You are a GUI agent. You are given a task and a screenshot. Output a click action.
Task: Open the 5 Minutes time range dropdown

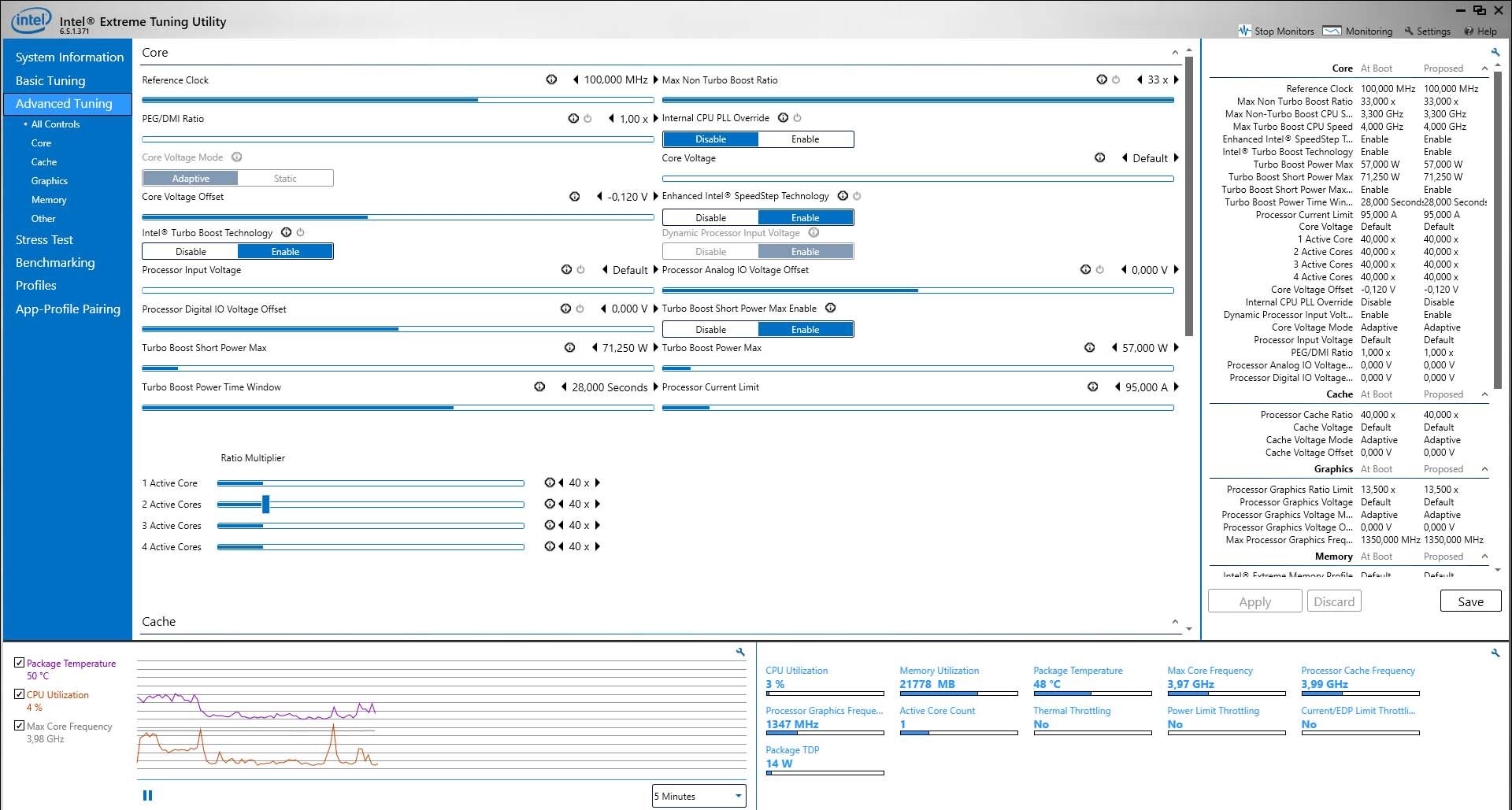[x=699, y=796]
